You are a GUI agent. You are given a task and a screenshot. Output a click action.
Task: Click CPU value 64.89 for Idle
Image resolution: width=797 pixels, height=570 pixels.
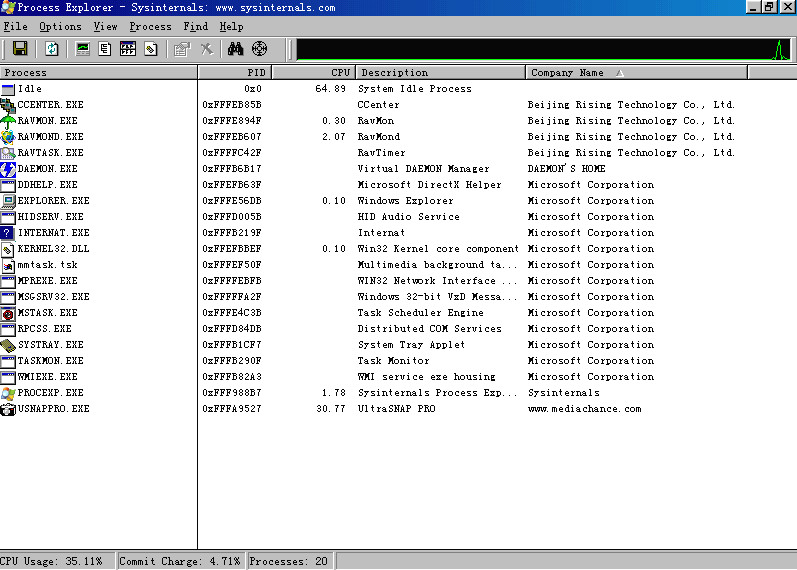(x=330, y=89)
